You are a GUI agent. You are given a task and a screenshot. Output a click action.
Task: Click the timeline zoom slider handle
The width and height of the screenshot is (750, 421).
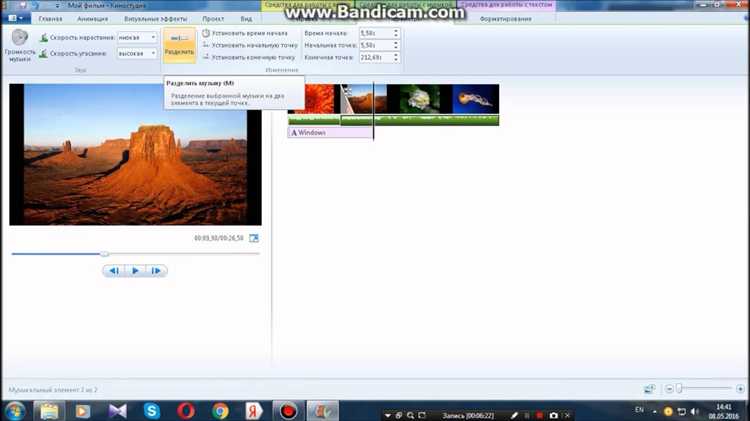click(679, 389)
